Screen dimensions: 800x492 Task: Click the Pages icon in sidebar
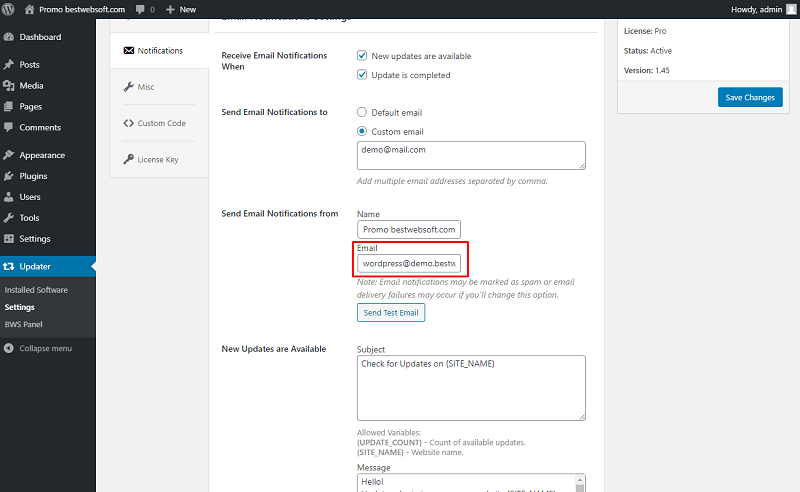pyautogui.click(x=9, y=106)
